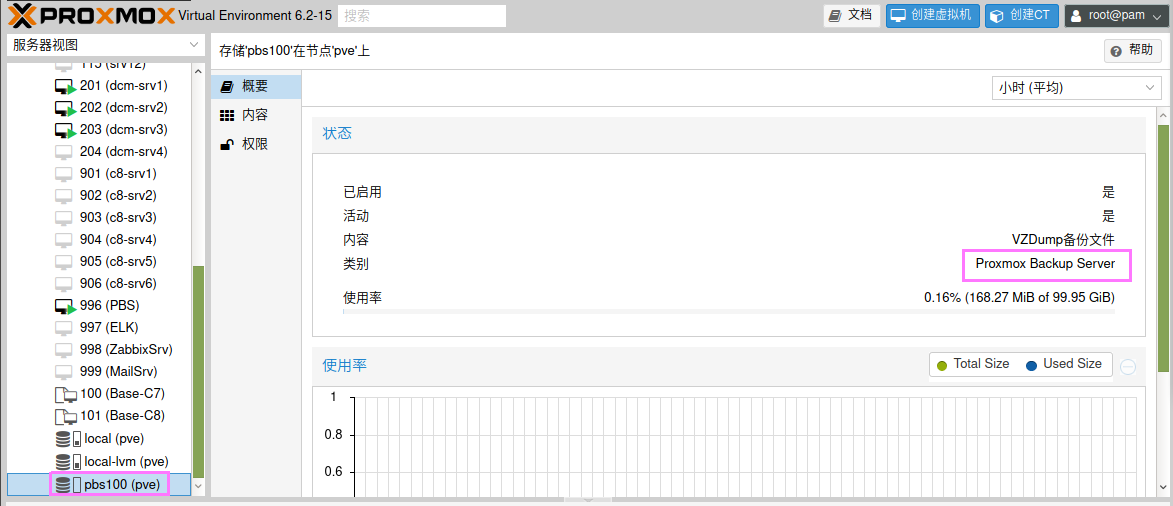Click the book icon beside 概要
This screenshot has width=1173, height=506.
click(x=226, y=87)
